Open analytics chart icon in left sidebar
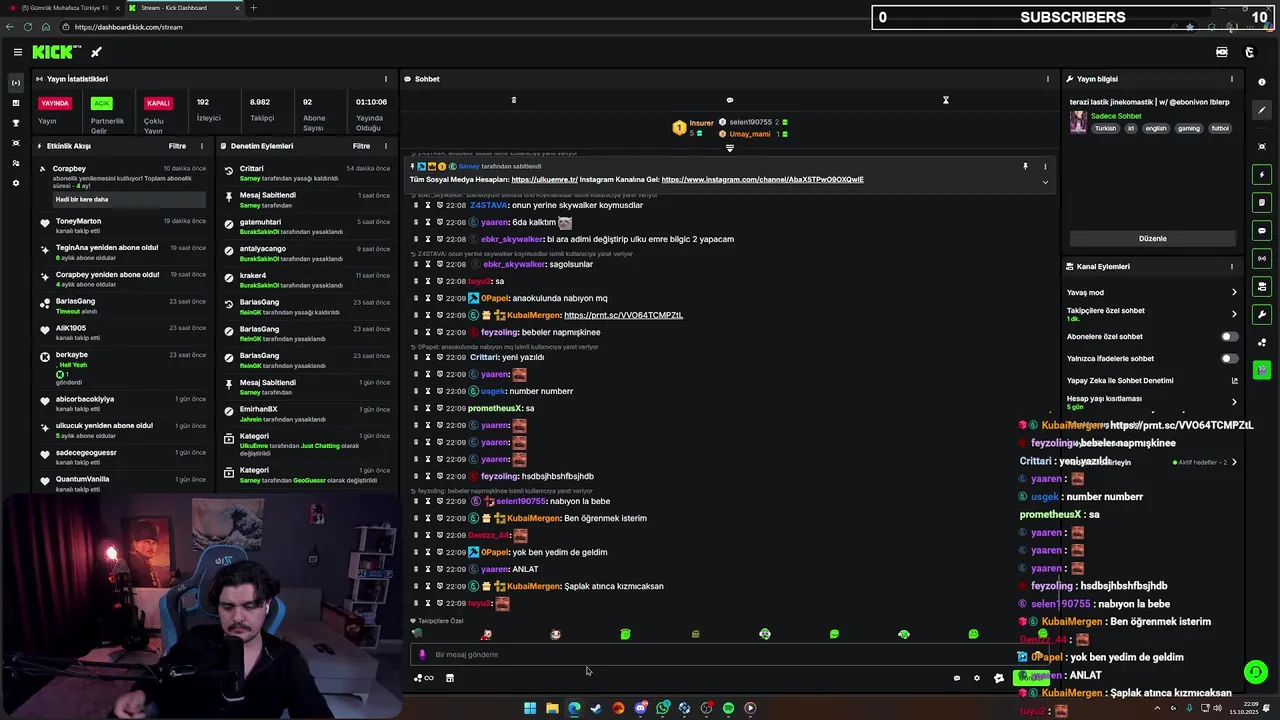The image size is (1280, 720). 15,103
